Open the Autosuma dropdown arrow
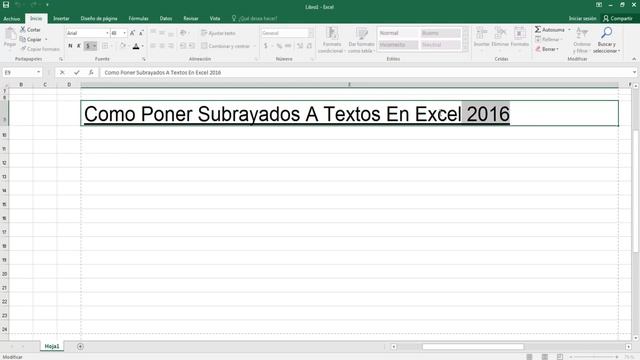The image size is (640, 360). pyautogui.click(x=569, y=29)
